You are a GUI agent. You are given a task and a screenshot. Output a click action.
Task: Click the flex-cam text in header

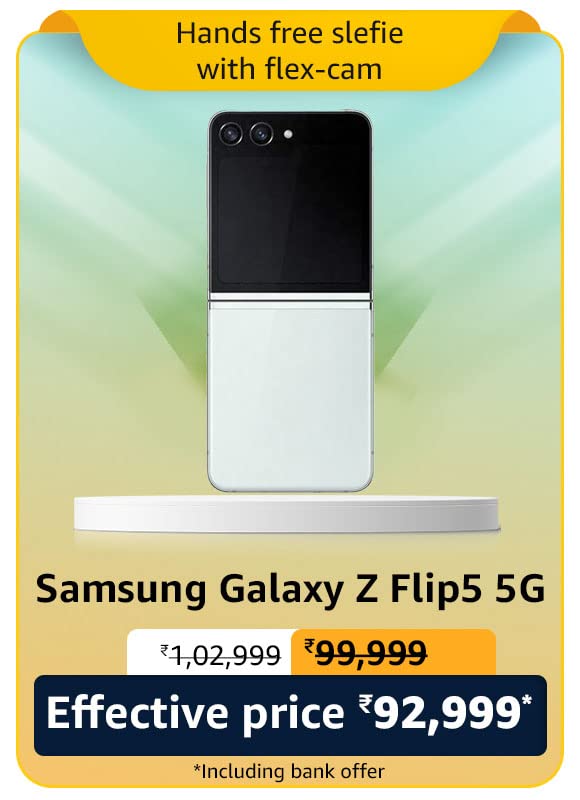[x=324, y=69]
